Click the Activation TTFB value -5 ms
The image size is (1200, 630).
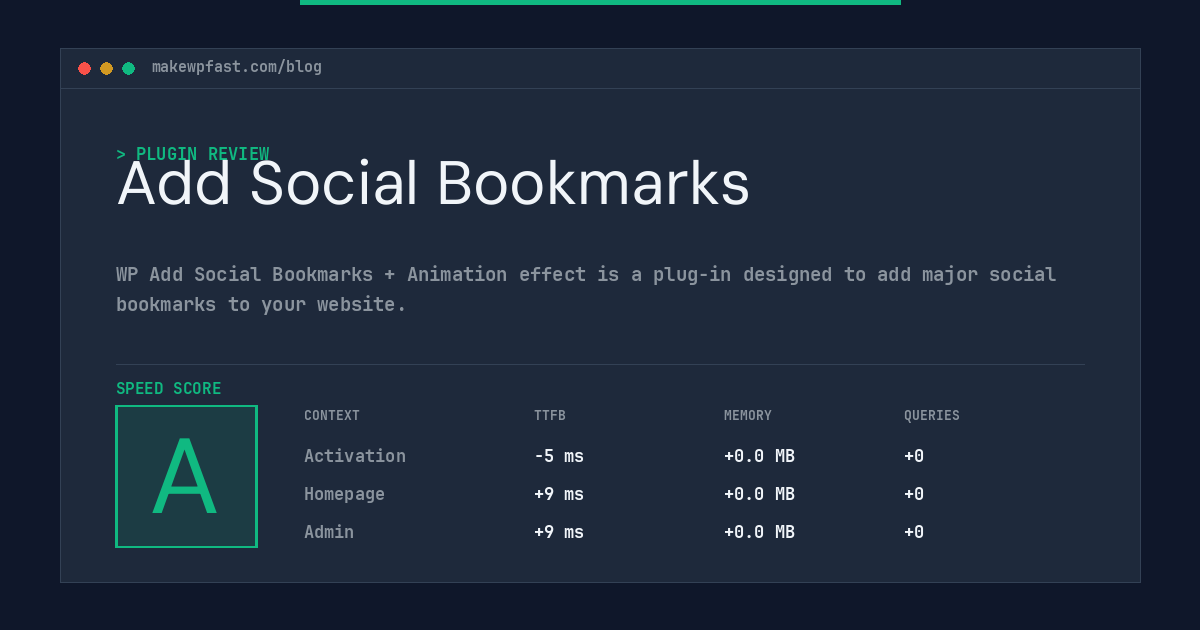tap(559, 456)
